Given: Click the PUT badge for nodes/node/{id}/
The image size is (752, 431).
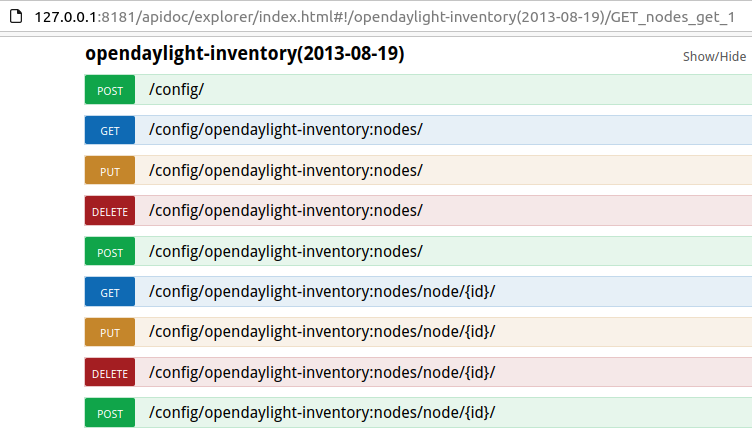Looking at the screenshot, I should (110, 332).
